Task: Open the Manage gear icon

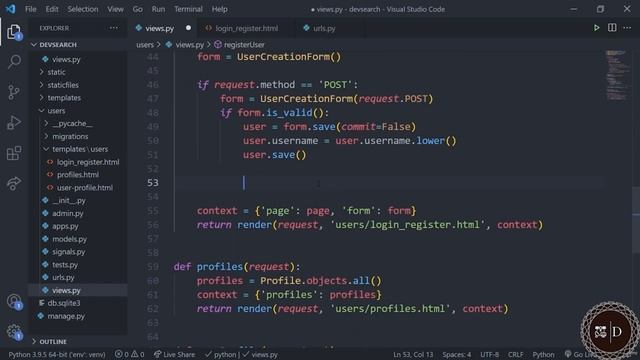Action: [x=14, y=332]
